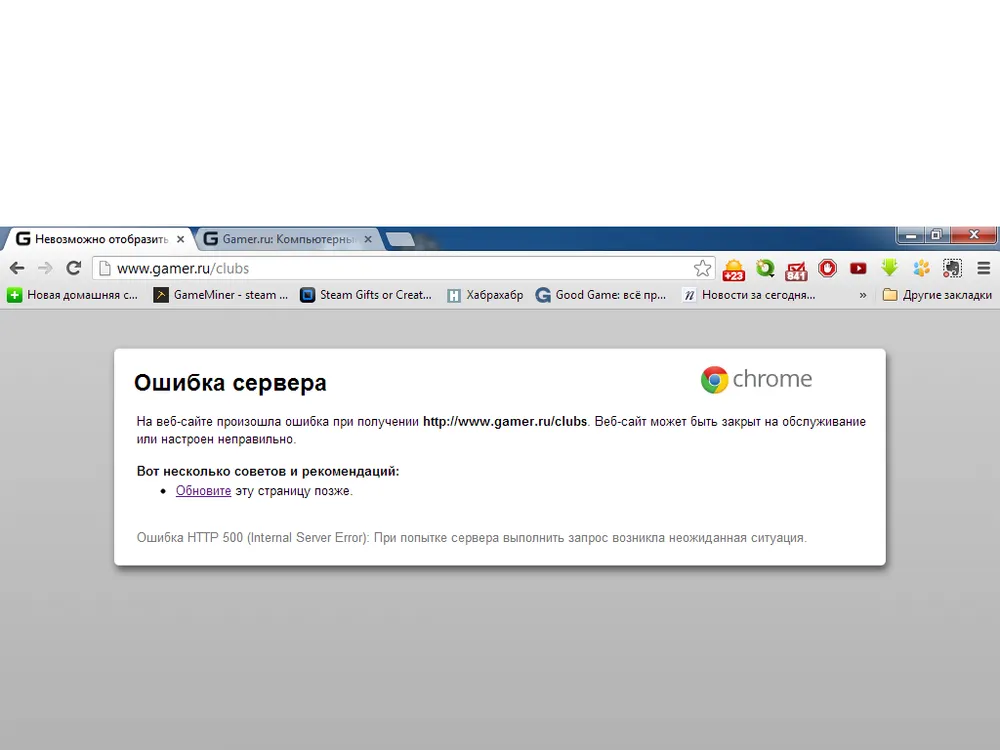Open the Chrome hamburger menu
This screenshot has width=1000, height=750.
983,268
